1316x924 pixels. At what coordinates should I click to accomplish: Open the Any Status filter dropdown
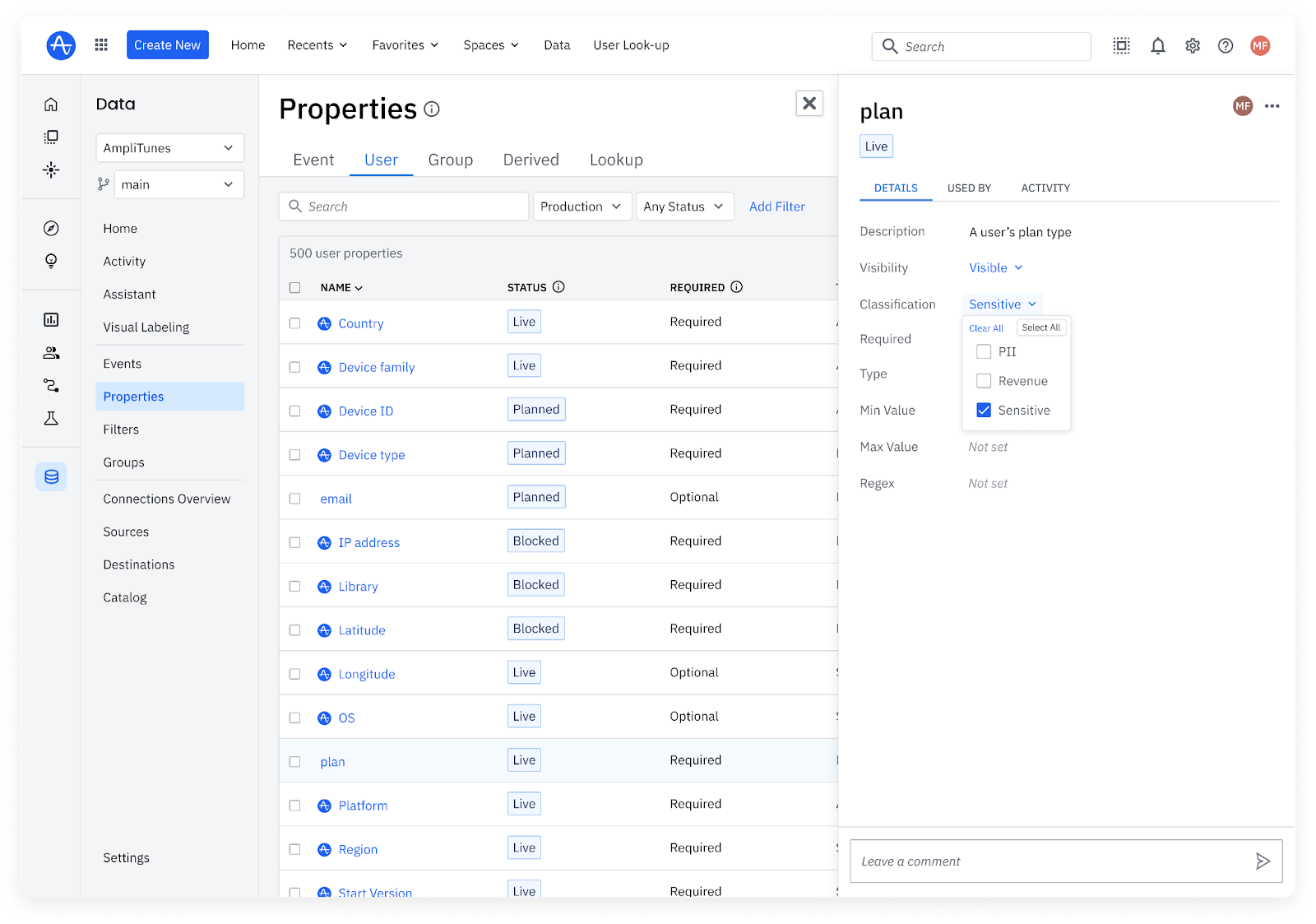point(684,207)
